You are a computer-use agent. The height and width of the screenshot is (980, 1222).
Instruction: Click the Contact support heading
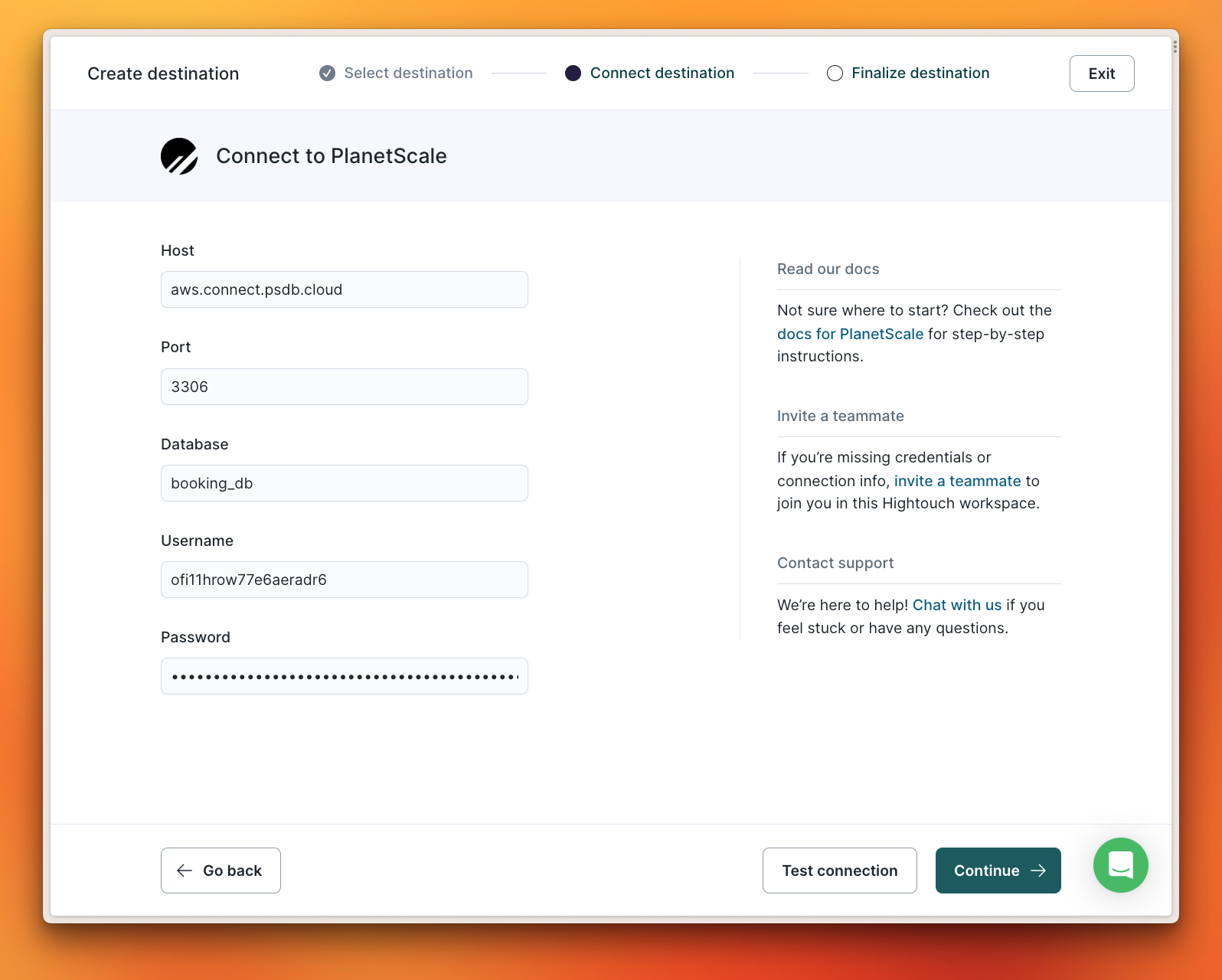pos(835,563)
